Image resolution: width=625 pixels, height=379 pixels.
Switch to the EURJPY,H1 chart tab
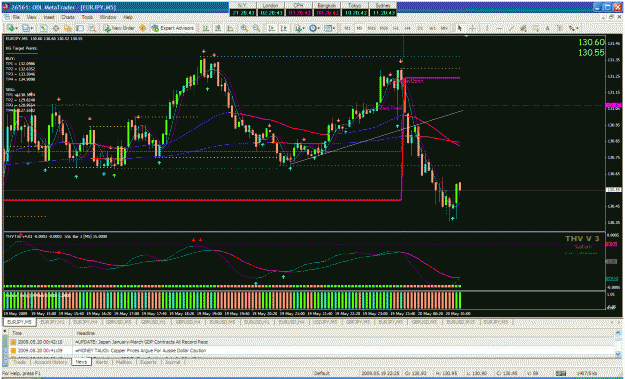click(53, 322)
